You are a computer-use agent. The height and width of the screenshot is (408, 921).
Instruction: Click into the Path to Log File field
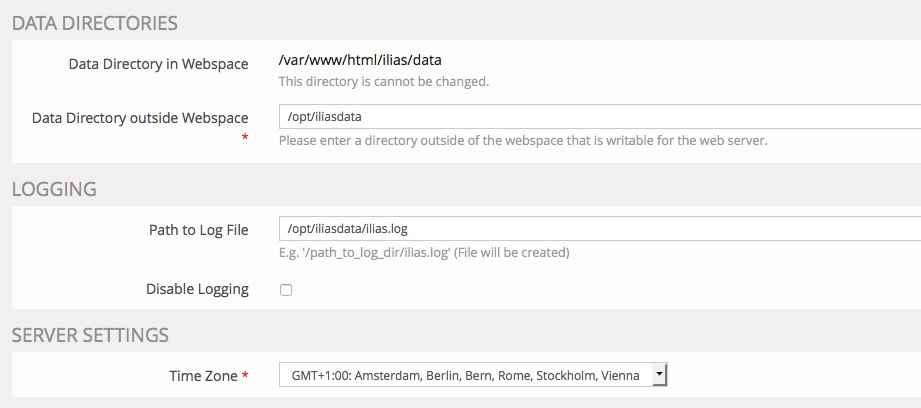[598, 229]
